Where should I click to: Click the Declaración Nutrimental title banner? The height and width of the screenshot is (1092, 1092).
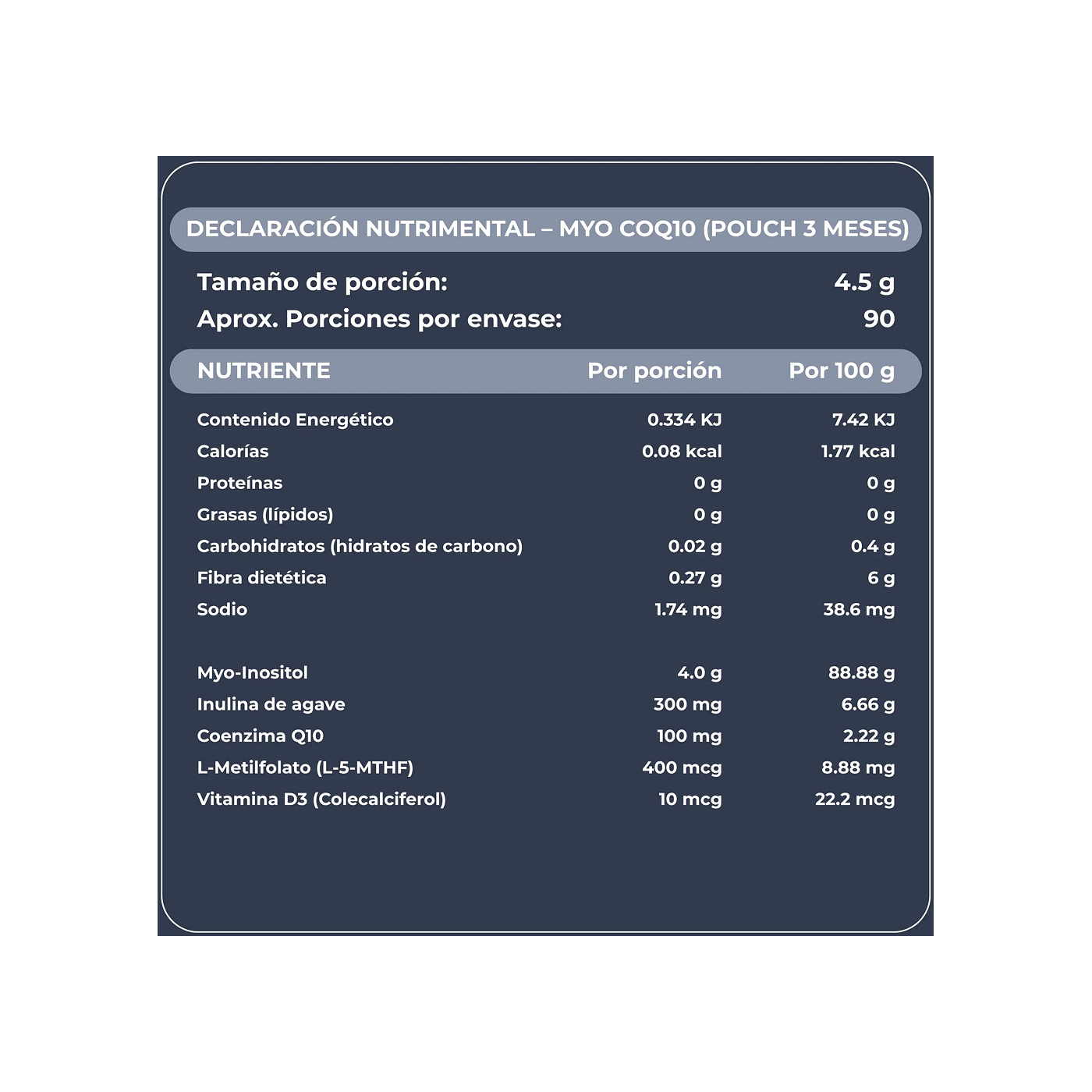(x=546, y=229)
